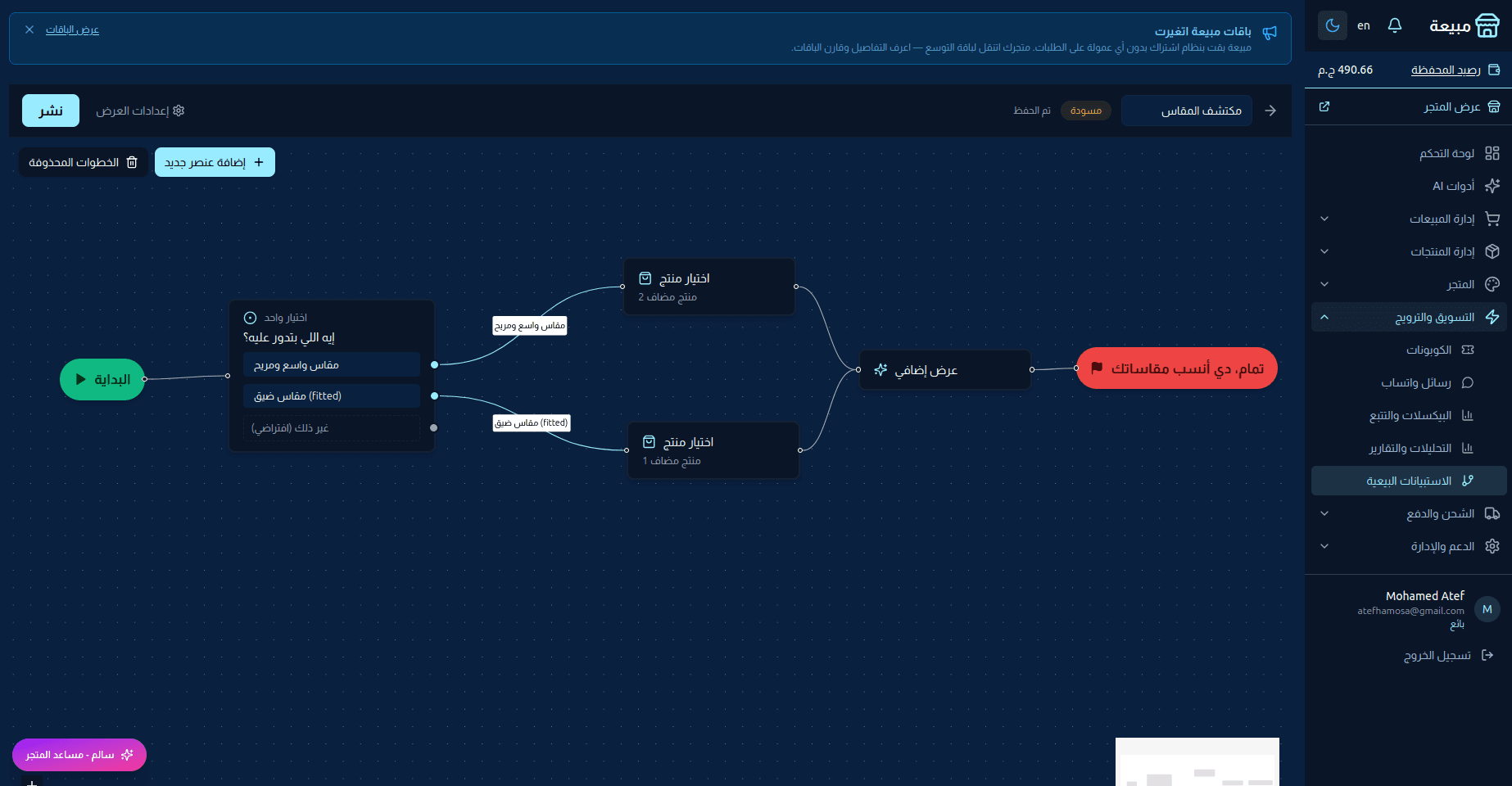1512x786 pixels.
Task: Select the red تمام، دي أنسب مقاساتك end node
Action: click(1177, 368)
